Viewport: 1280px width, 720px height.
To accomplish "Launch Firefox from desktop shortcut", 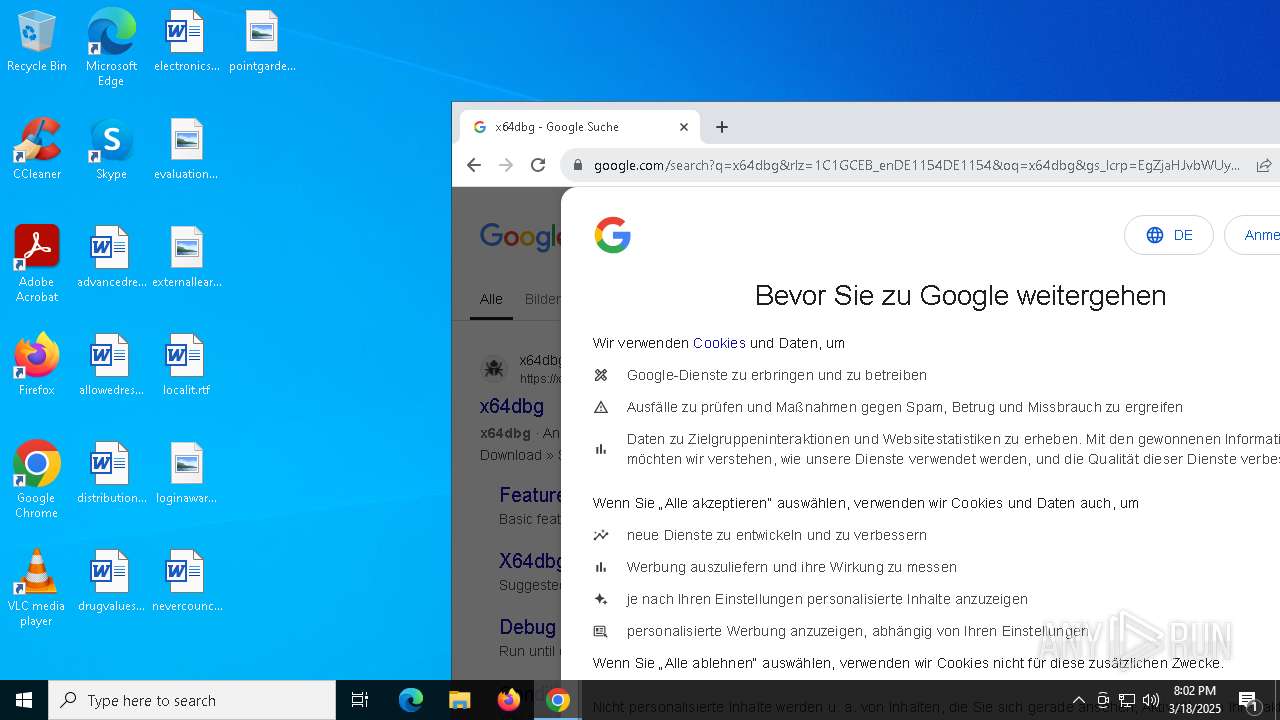I will pyautogui.click(x=37, y=365).
